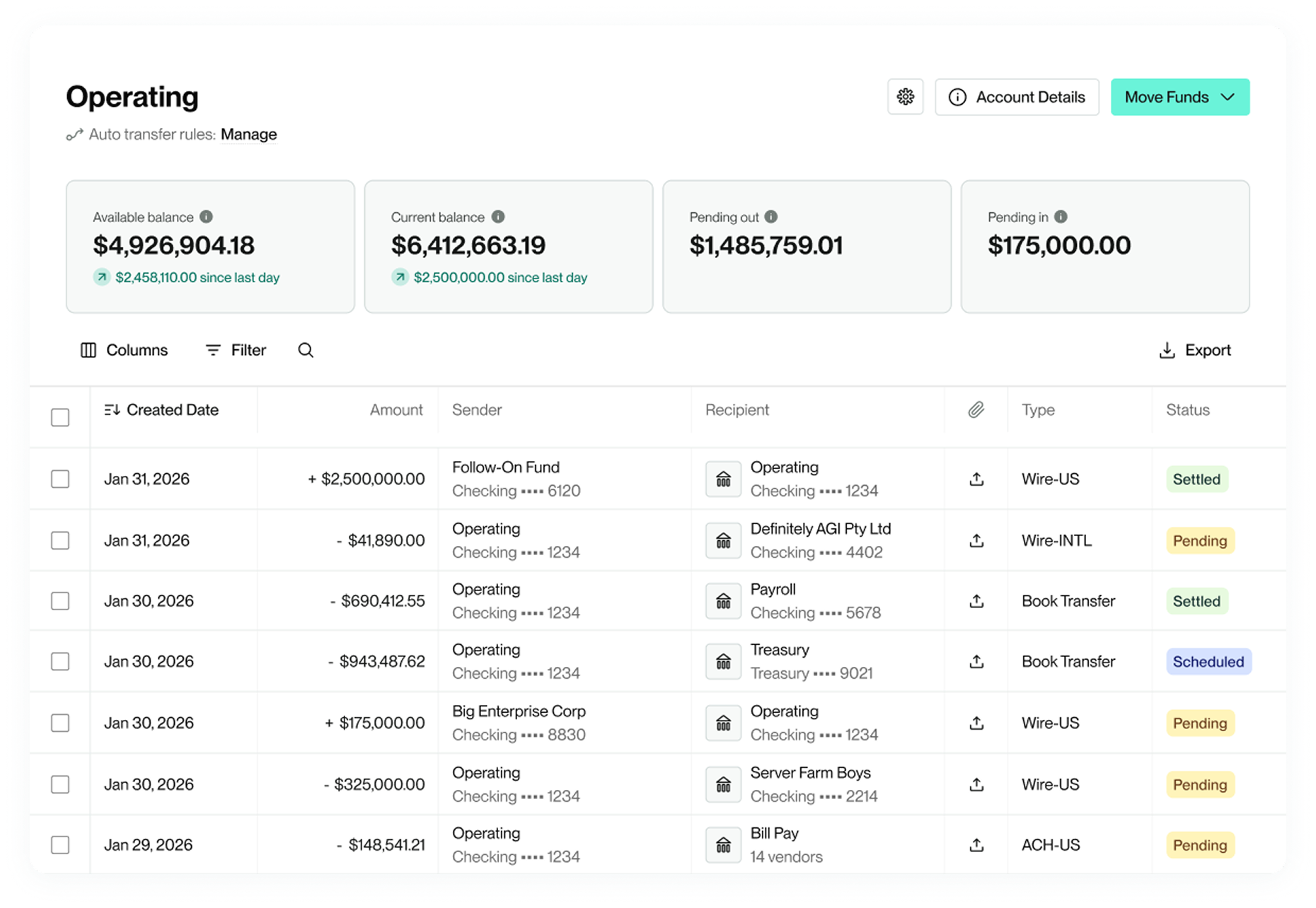Click the paperclip attachment column header
The height and width of the screenshot is (908, 1316).
click(x=976, y=409)
